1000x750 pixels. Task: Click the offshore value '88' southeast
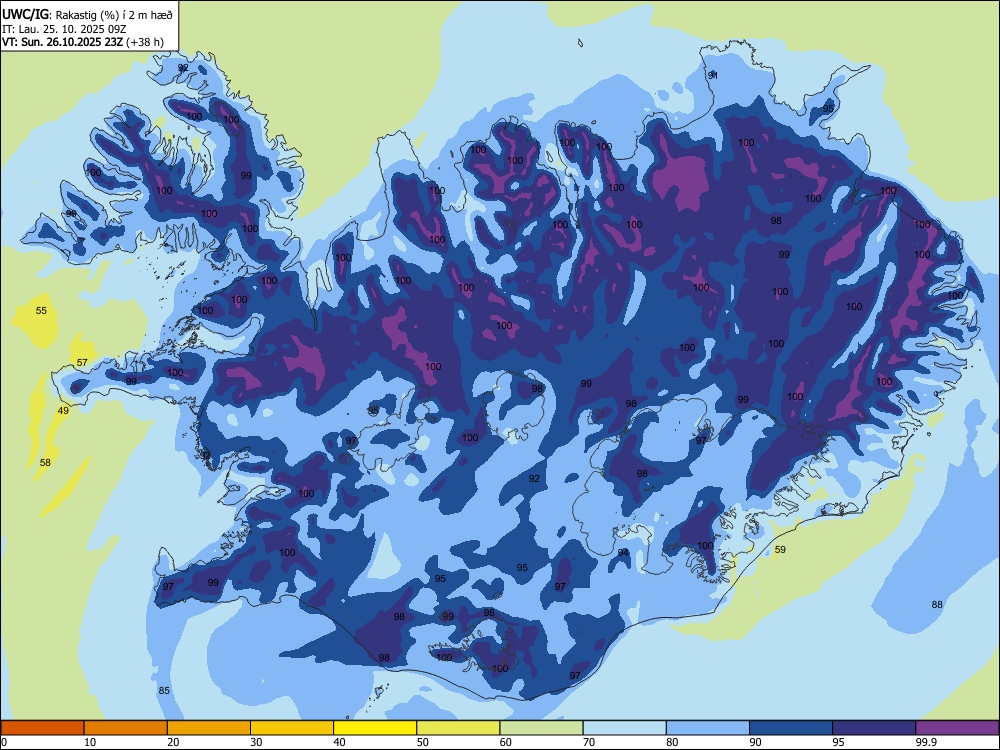click(x=937, y=605)
